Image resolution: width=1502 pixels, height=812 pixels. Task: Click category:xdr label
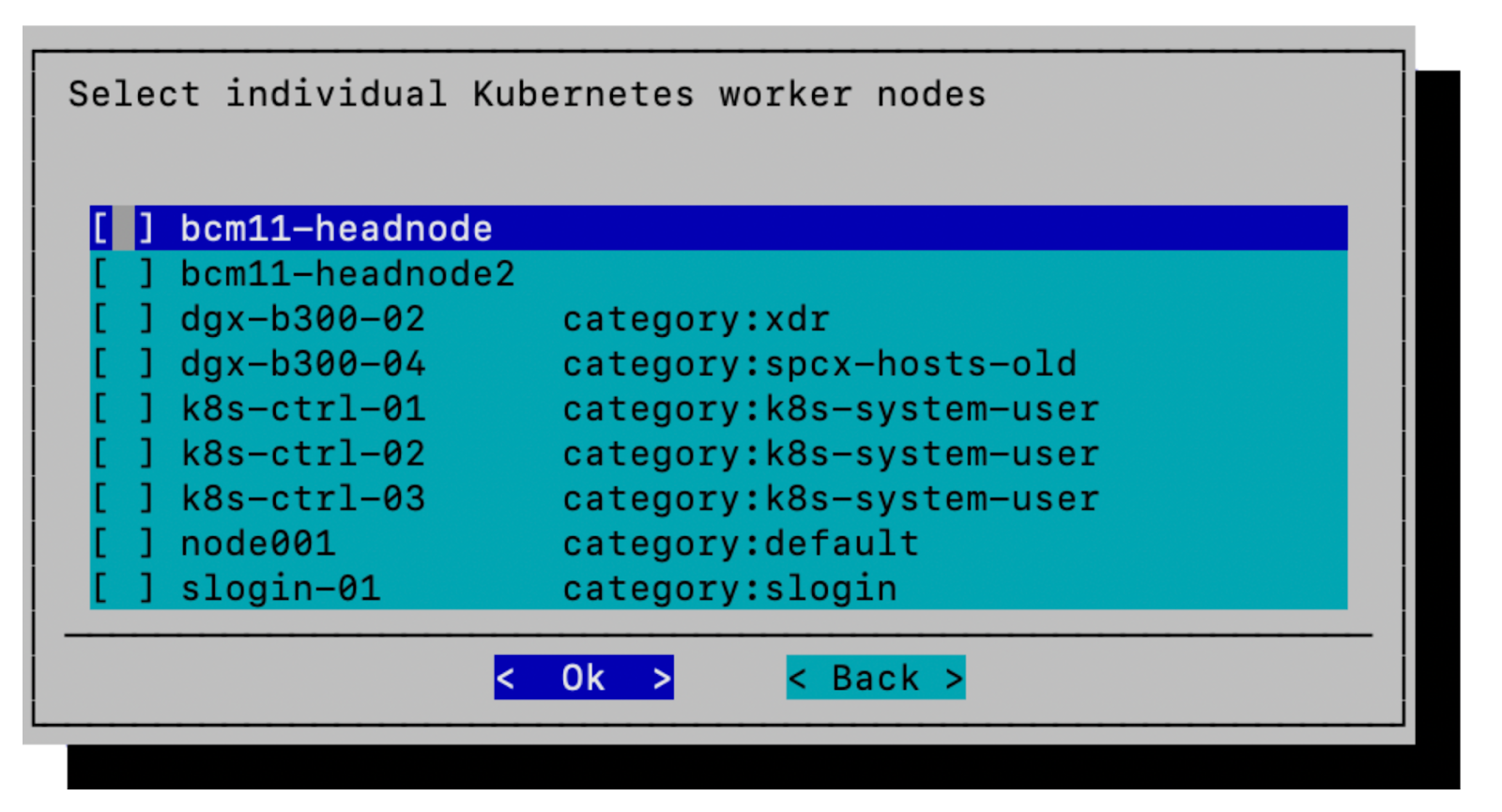pyautogui.click(x=696, y=319)
